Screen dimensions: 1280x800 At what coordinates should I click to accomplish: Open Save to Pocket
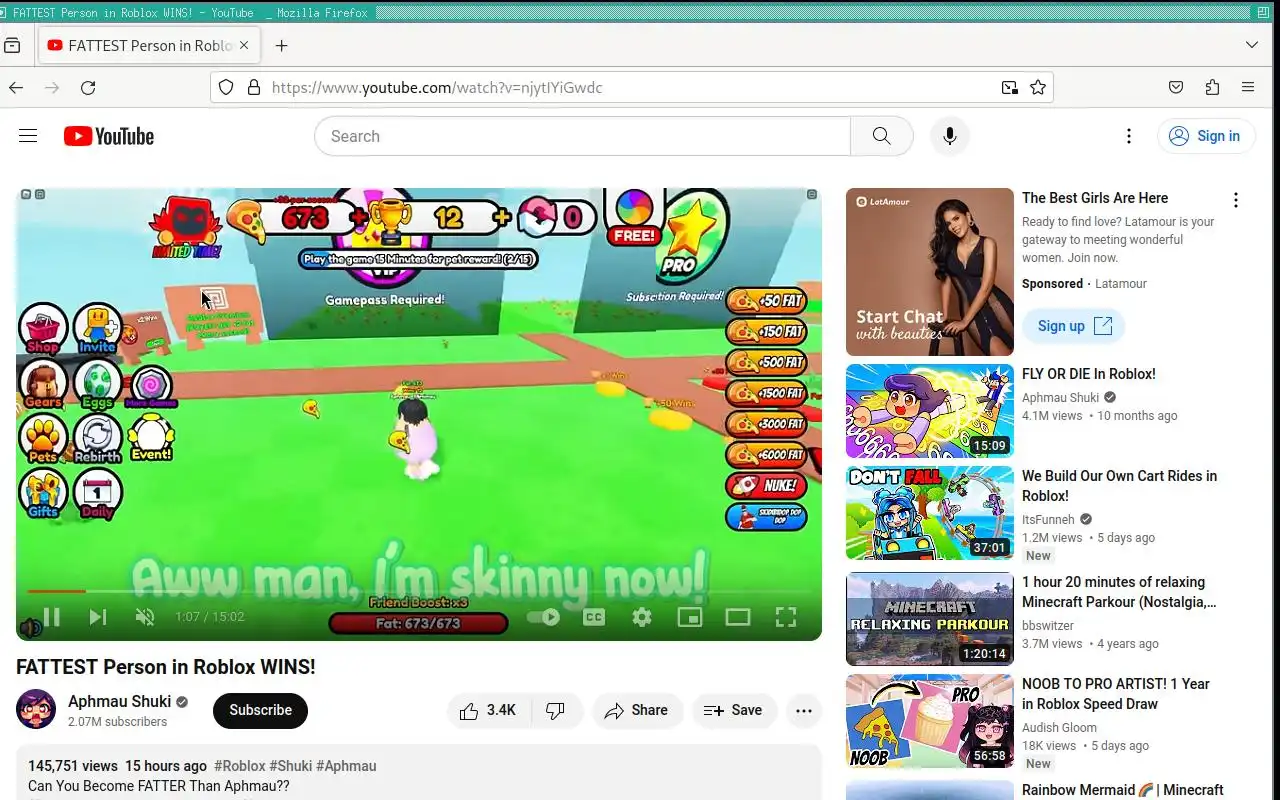(x=1176, y=88)
